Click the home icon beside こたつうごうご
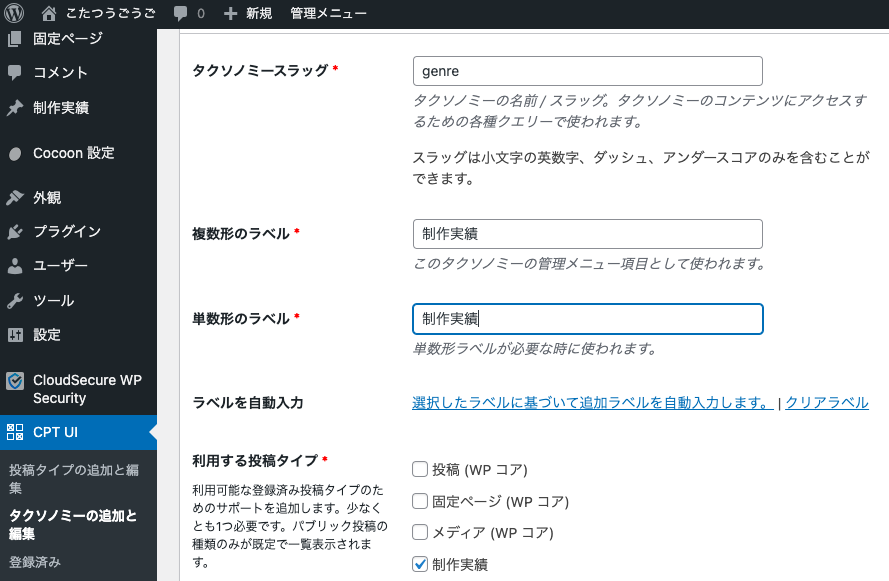889x581 pixels. tap(50, 13)
